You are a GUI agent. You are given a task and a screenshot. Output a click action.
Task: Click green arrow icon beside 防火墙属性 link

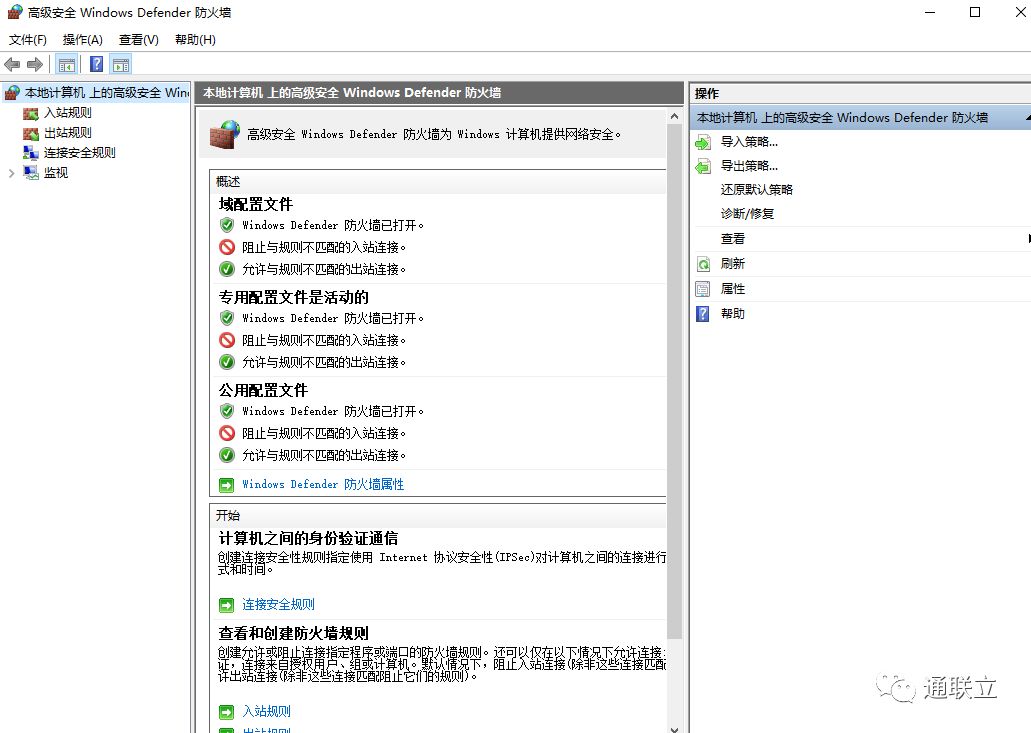226,485
